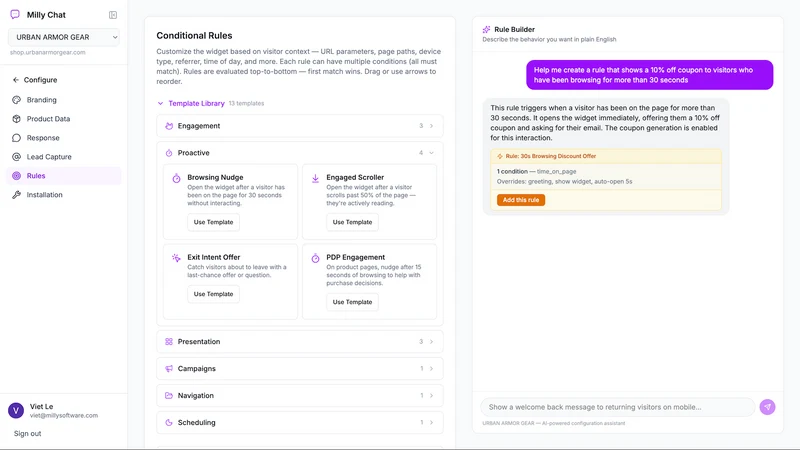Click the Exit Intent Offer sparkle icon
This screenshot has height=450, width=800.
point(176,258)
